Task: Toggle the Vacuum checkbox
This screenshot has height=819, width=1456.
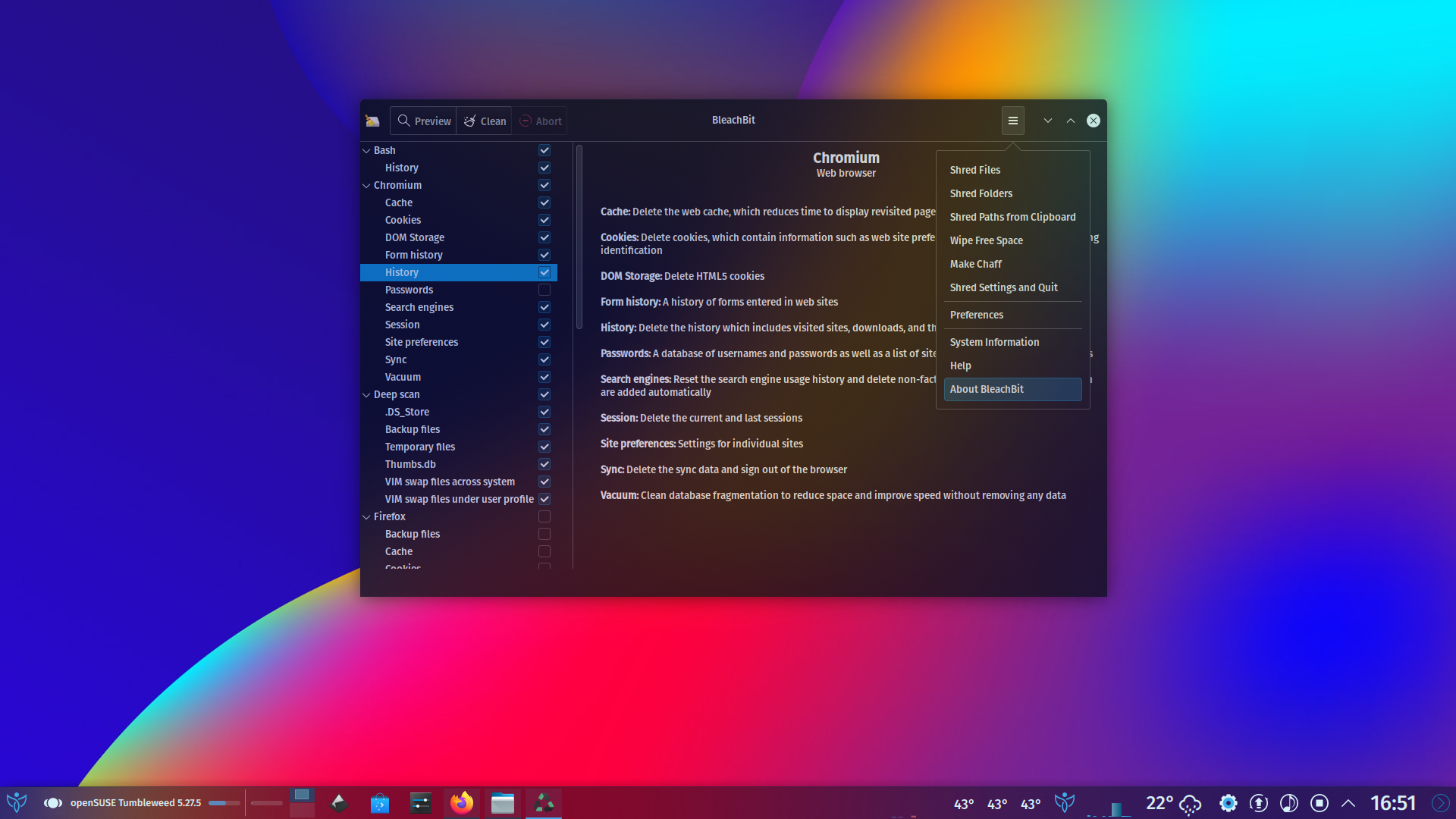Action: click(544, 377)
